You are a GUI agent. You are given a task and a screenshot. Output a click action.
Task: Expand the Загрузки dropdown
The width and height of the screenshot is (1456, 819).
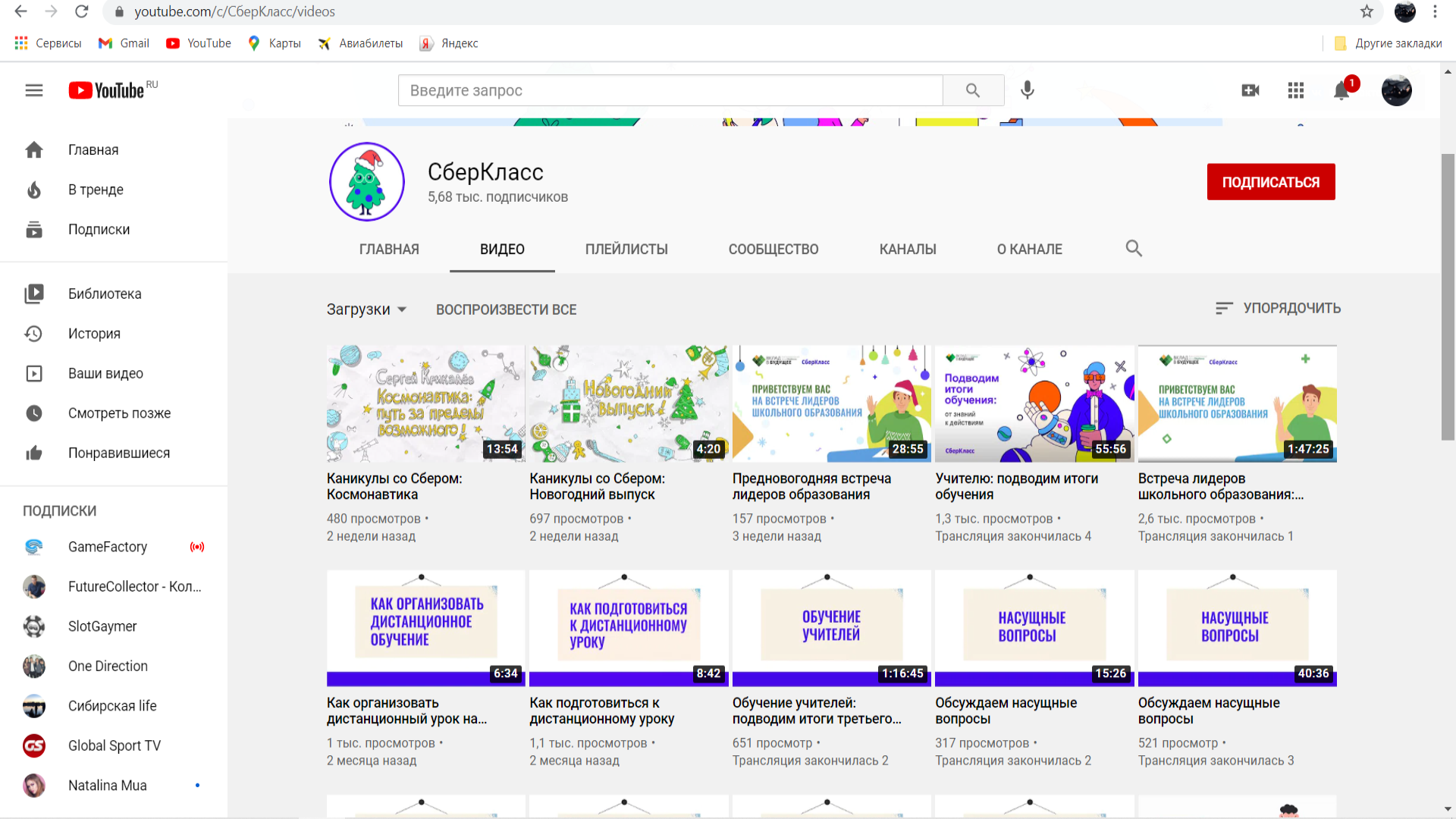(x=367, y=309)
